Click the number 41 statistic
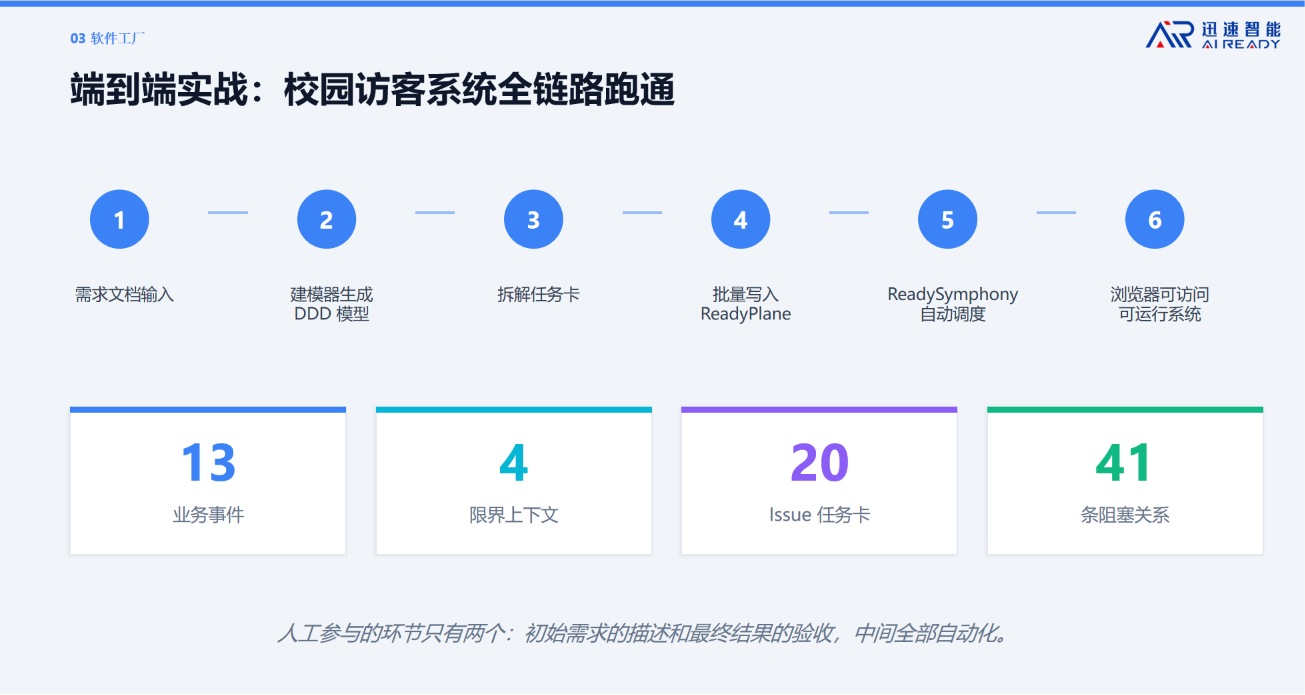This screenshot has height=695, width=1305. pos(1124,462)
